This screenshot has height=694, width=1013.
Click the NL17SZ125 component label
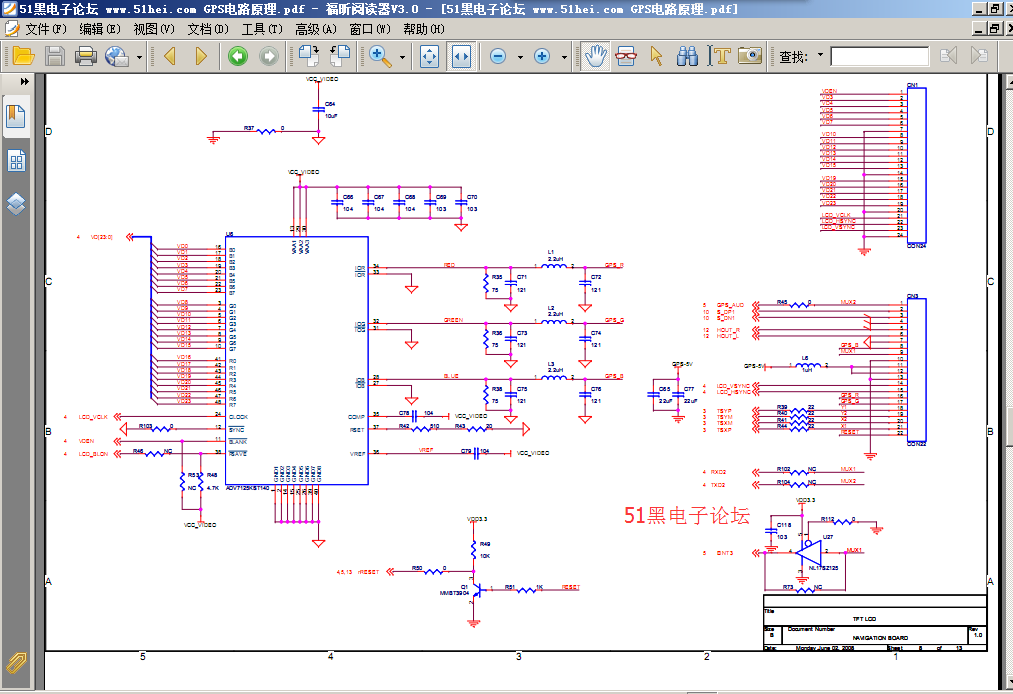(823, 568)
